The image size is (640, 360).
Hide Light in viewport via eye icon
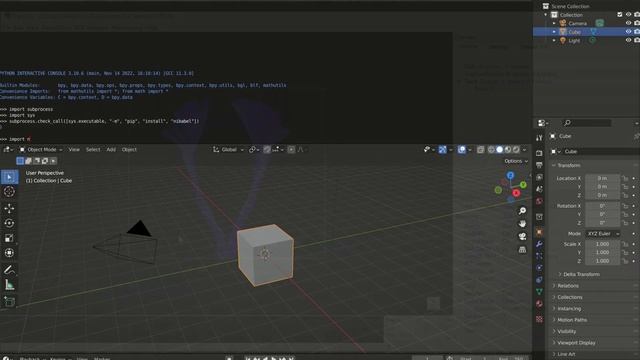click(x=628, y=40)
